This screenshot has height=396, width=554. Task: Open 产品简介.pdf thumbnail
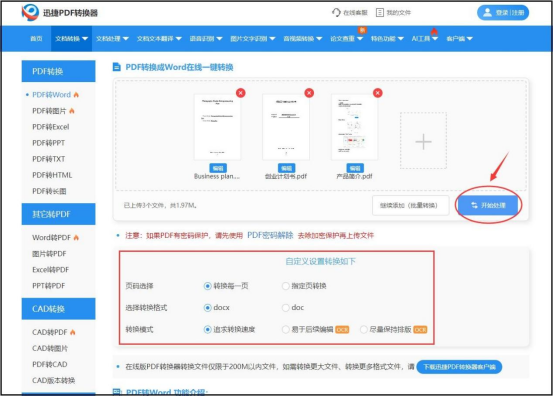pyautogui.click(x=354, y=127)
